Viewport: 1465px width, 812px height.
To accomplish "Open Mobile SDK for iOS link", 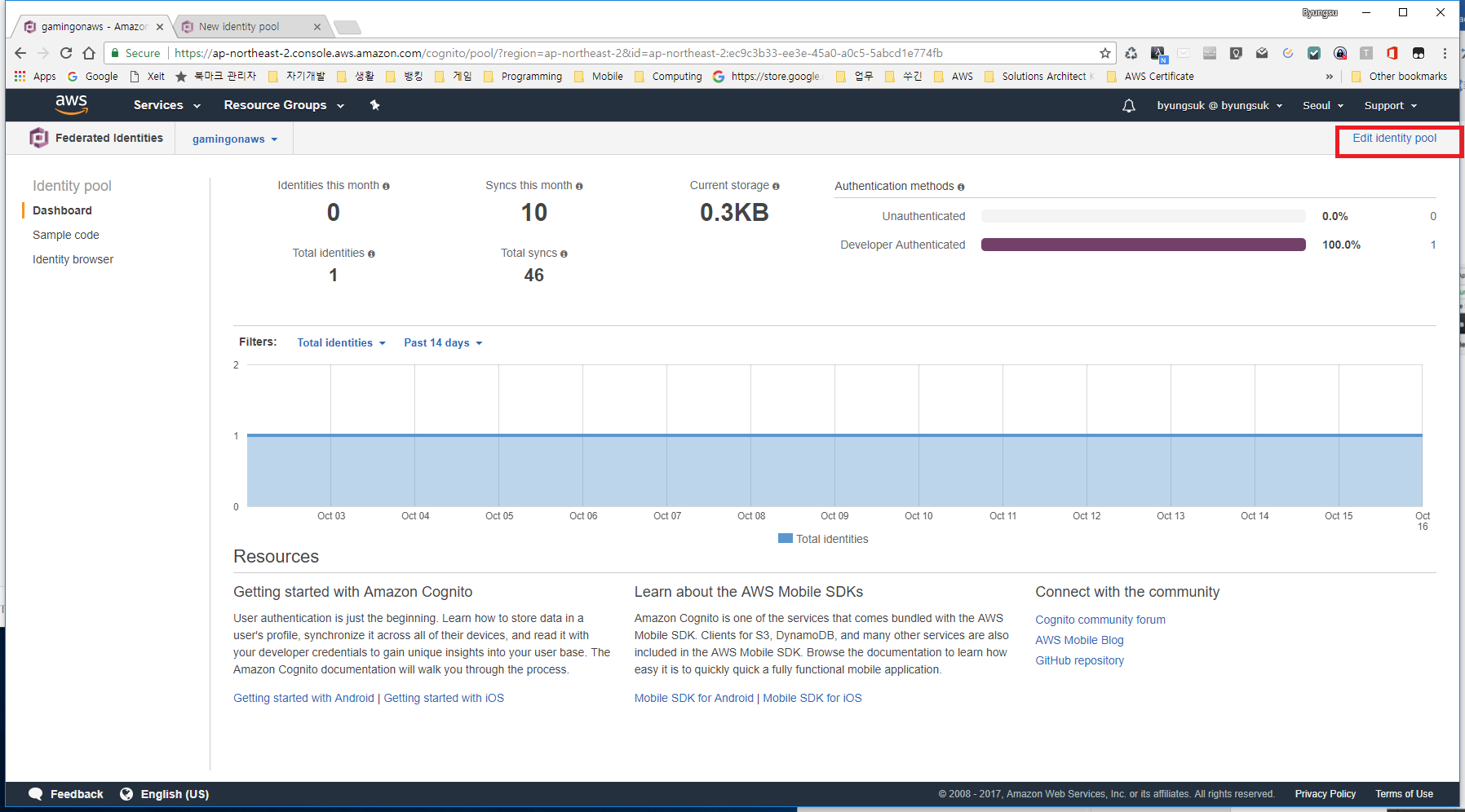I will point(812,698).
